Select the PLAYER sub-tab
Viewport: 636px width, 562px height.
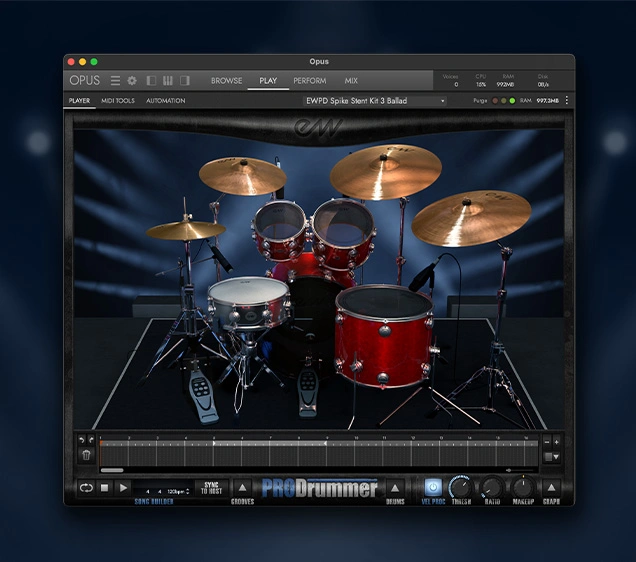(79, 101)
